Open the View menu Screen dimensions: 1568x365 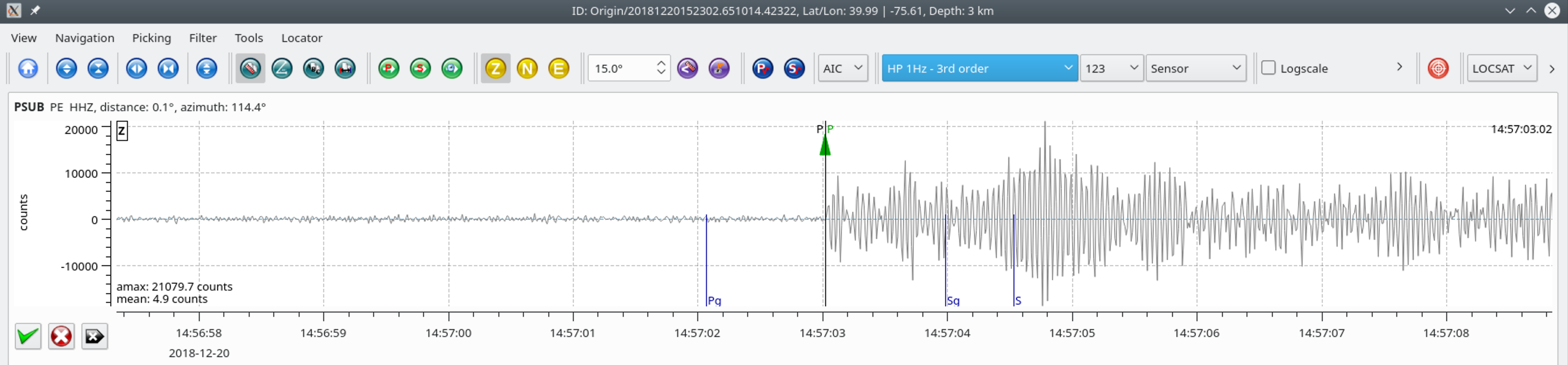24,38
